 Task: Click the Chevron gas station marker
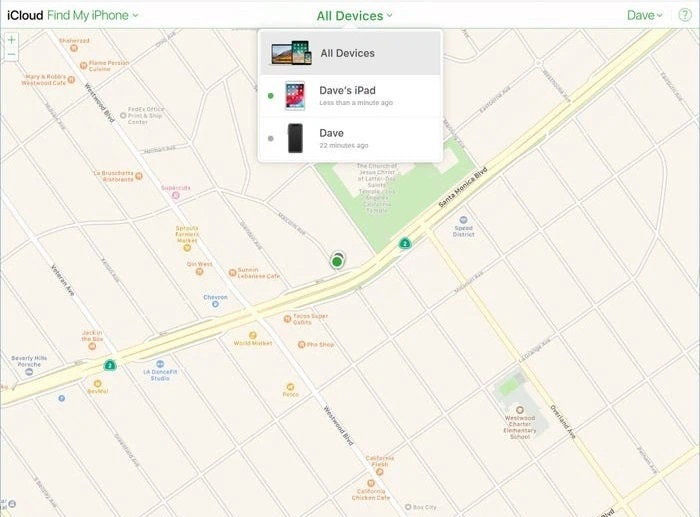217,286
